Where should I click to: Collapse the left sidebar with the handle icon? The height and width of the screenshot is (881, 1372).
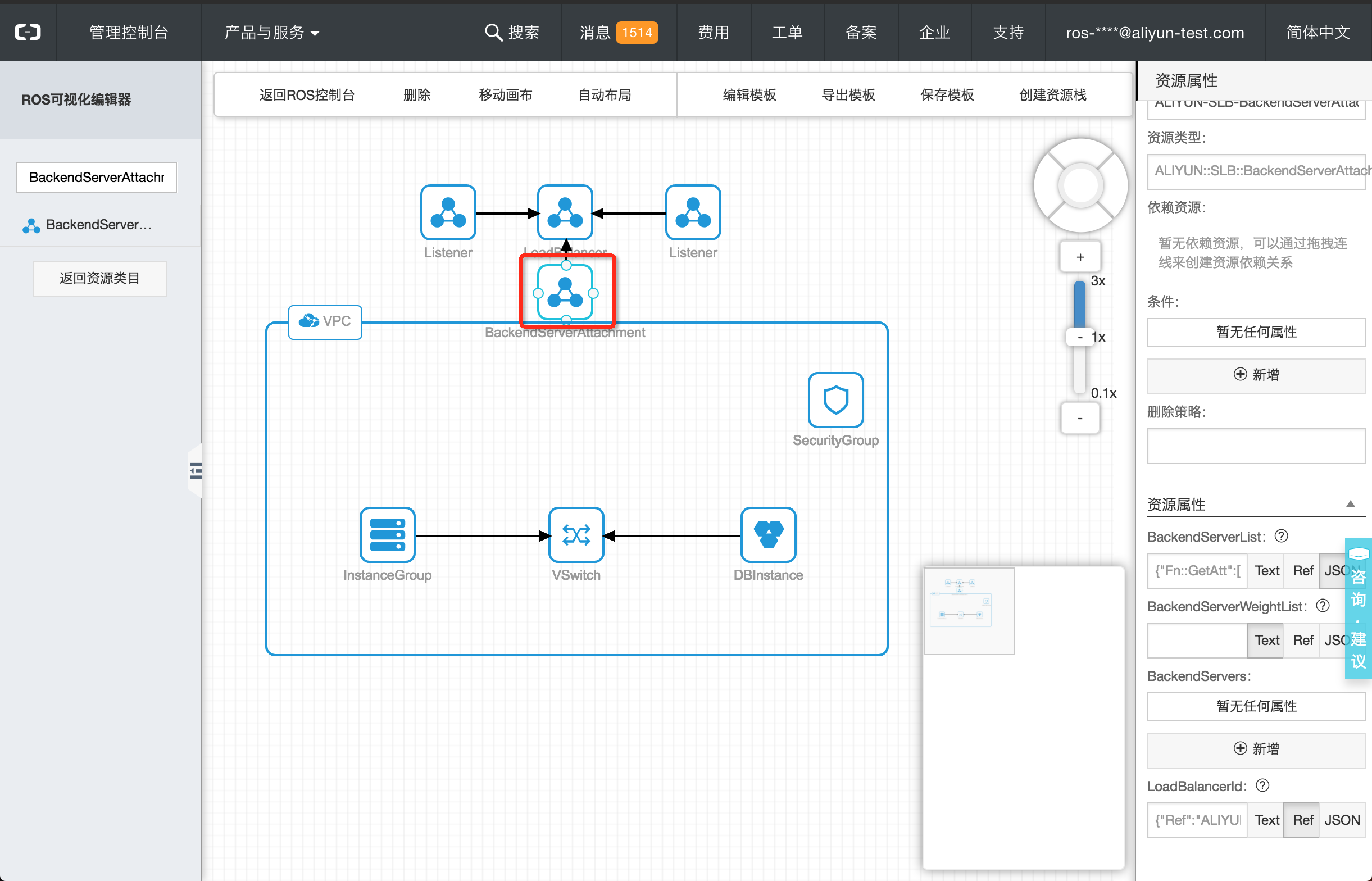pos(196,471)
